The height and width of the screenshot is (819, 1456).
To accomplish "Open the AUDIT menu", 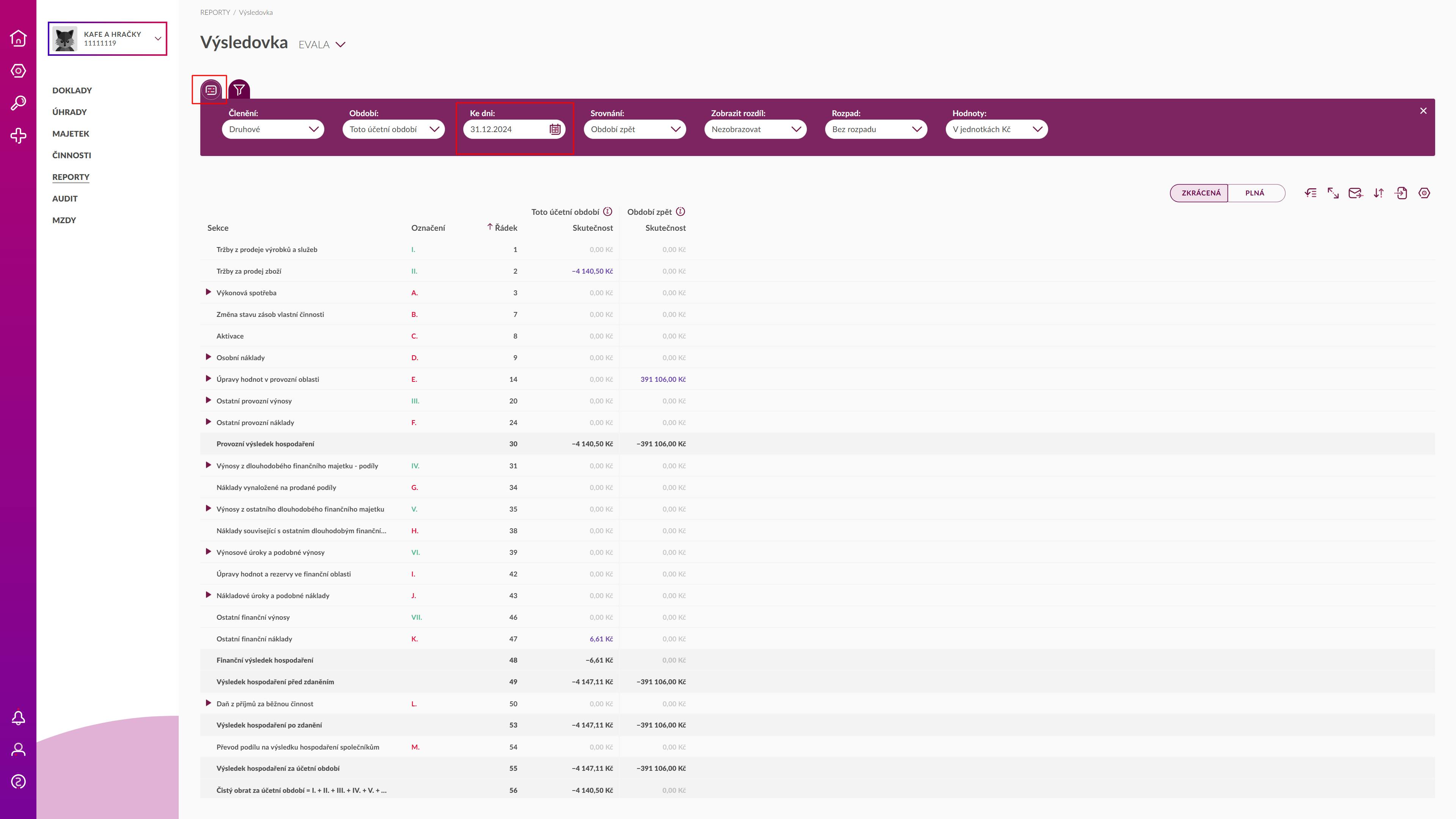I will pos(65,198).
